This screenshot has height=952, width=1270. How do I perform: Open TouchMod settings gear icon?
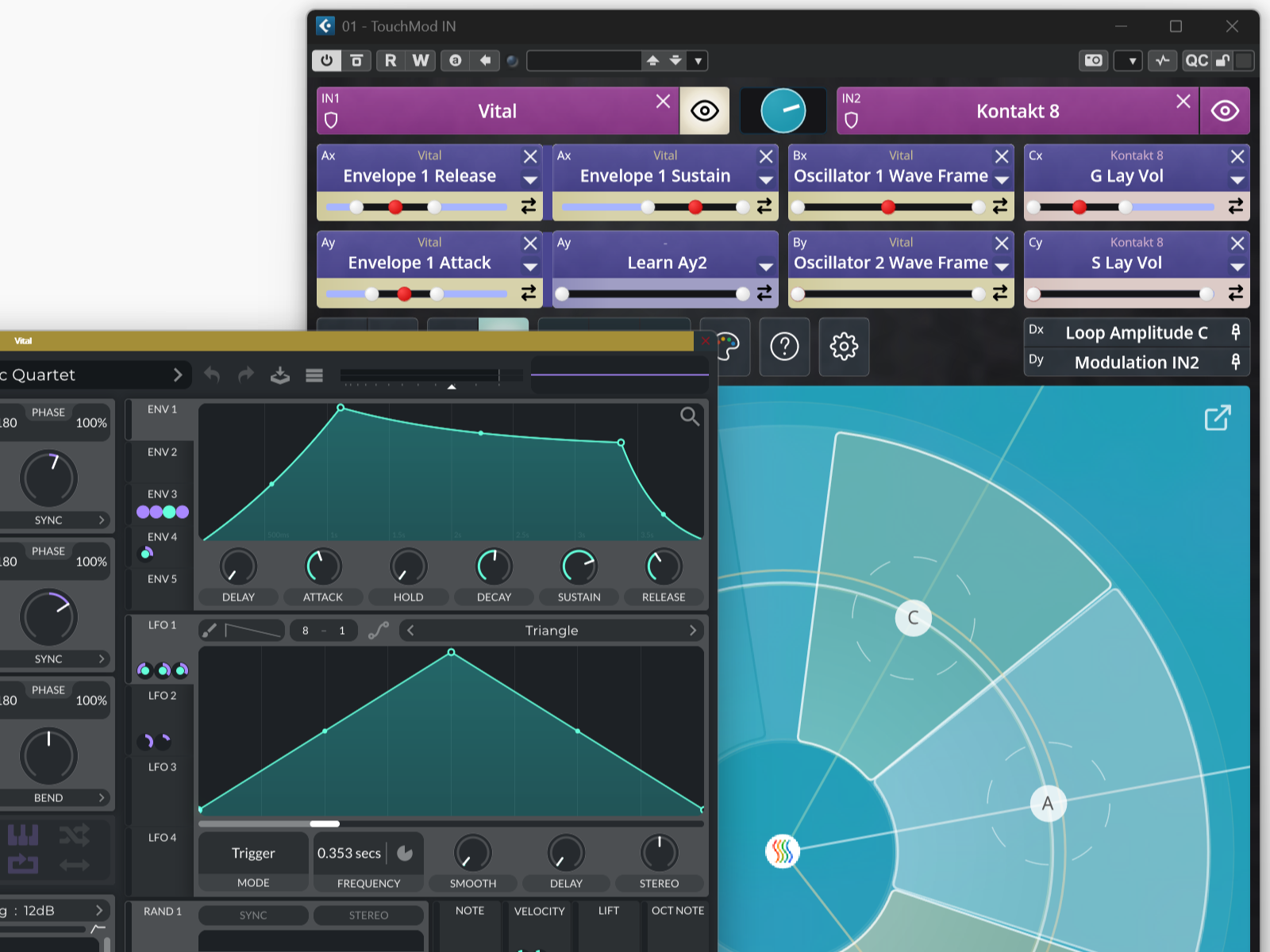coord(844,347)
